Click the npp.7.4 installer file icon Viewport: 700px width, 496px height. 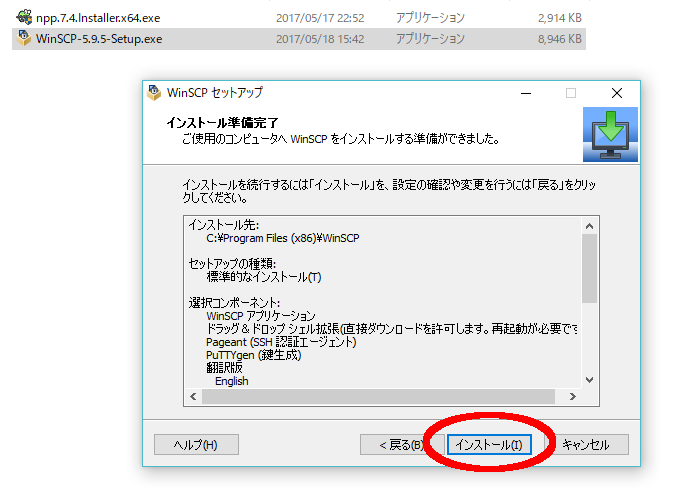[x=25, y=18]
